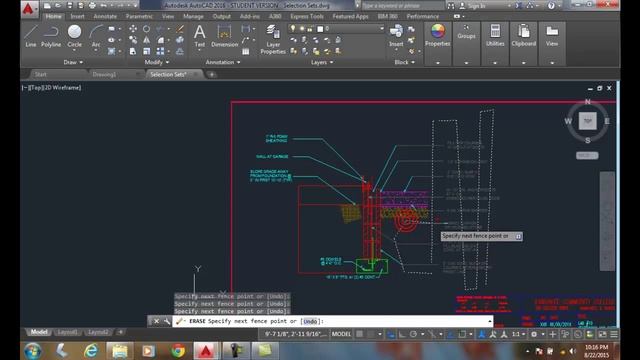Open the Annotate ribbon tab
The image size is (640, 360).
[105, 16]
